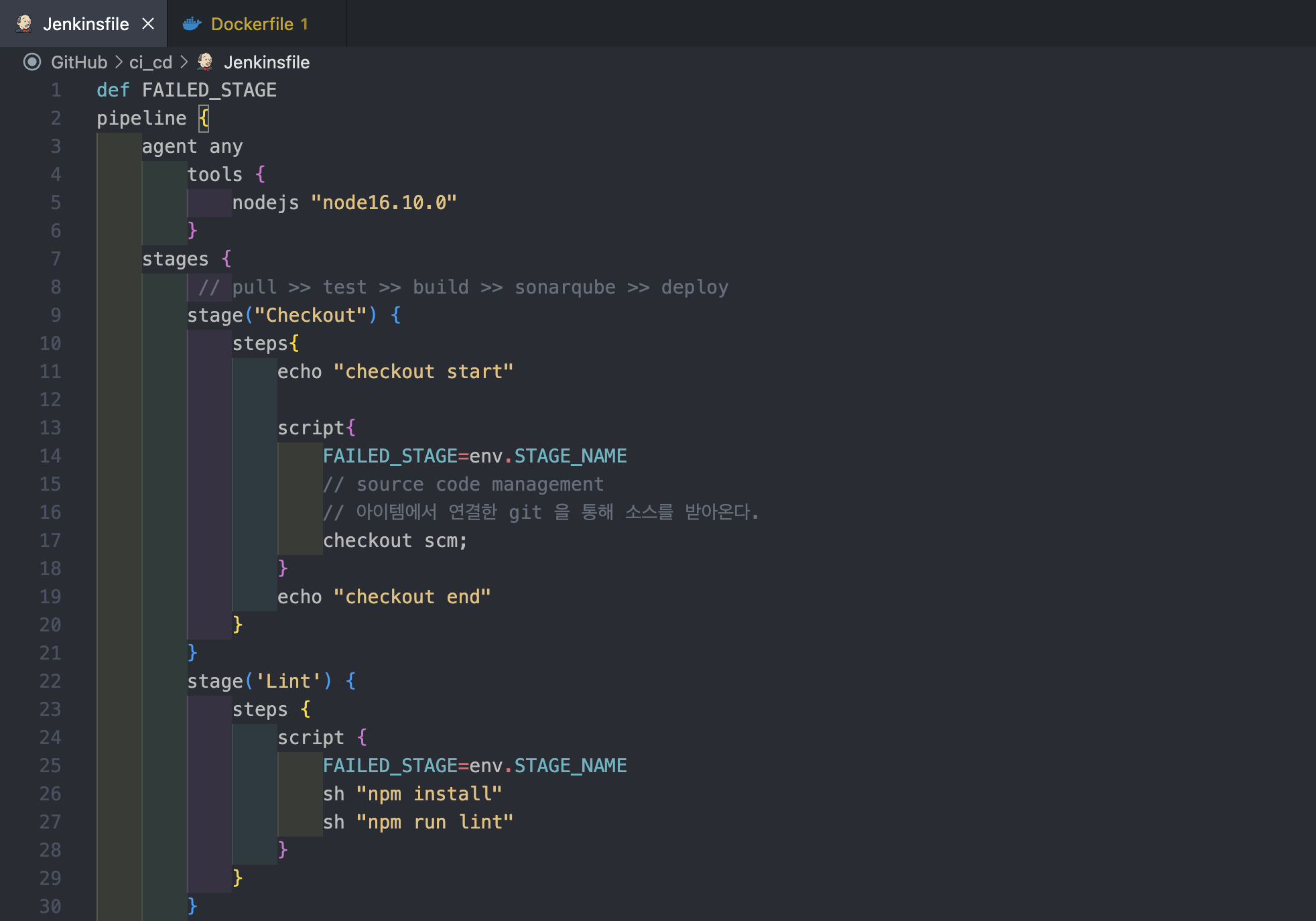1316x921 pixels.
Task: Close the Jenkinsfile tab
Action: pos(148,23)
